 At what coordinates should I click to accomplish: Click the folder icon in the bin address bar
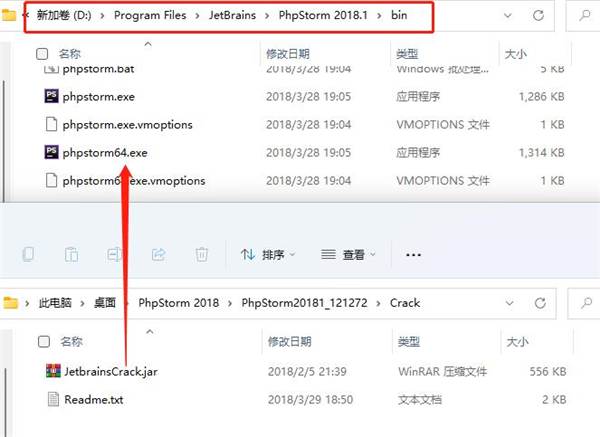pyautogui.click(x=9, y=15)
